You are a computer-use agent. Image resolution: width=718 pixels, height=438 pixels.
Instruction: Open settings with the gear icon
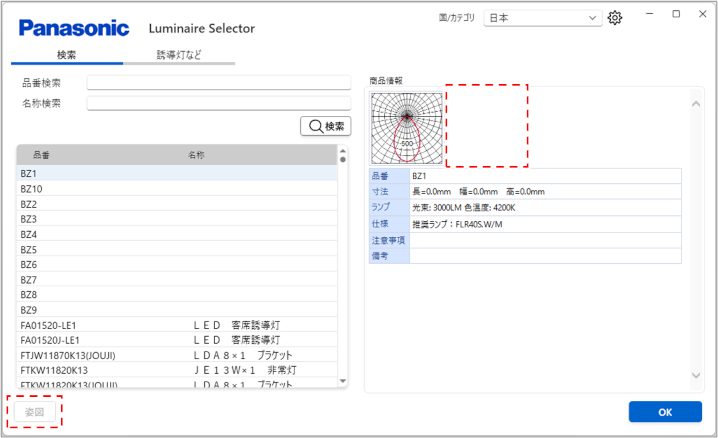pyautogui.click(x=615, y=18)
